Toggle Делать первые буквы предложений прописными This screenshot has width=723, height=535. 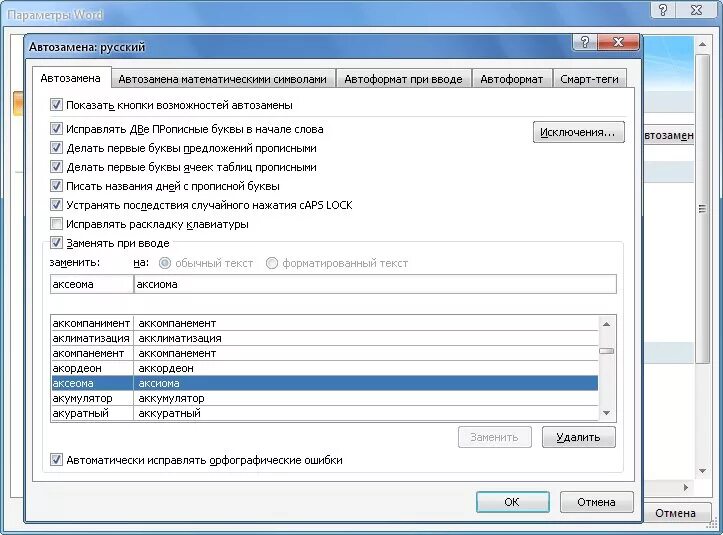click(x=56, y=148)
